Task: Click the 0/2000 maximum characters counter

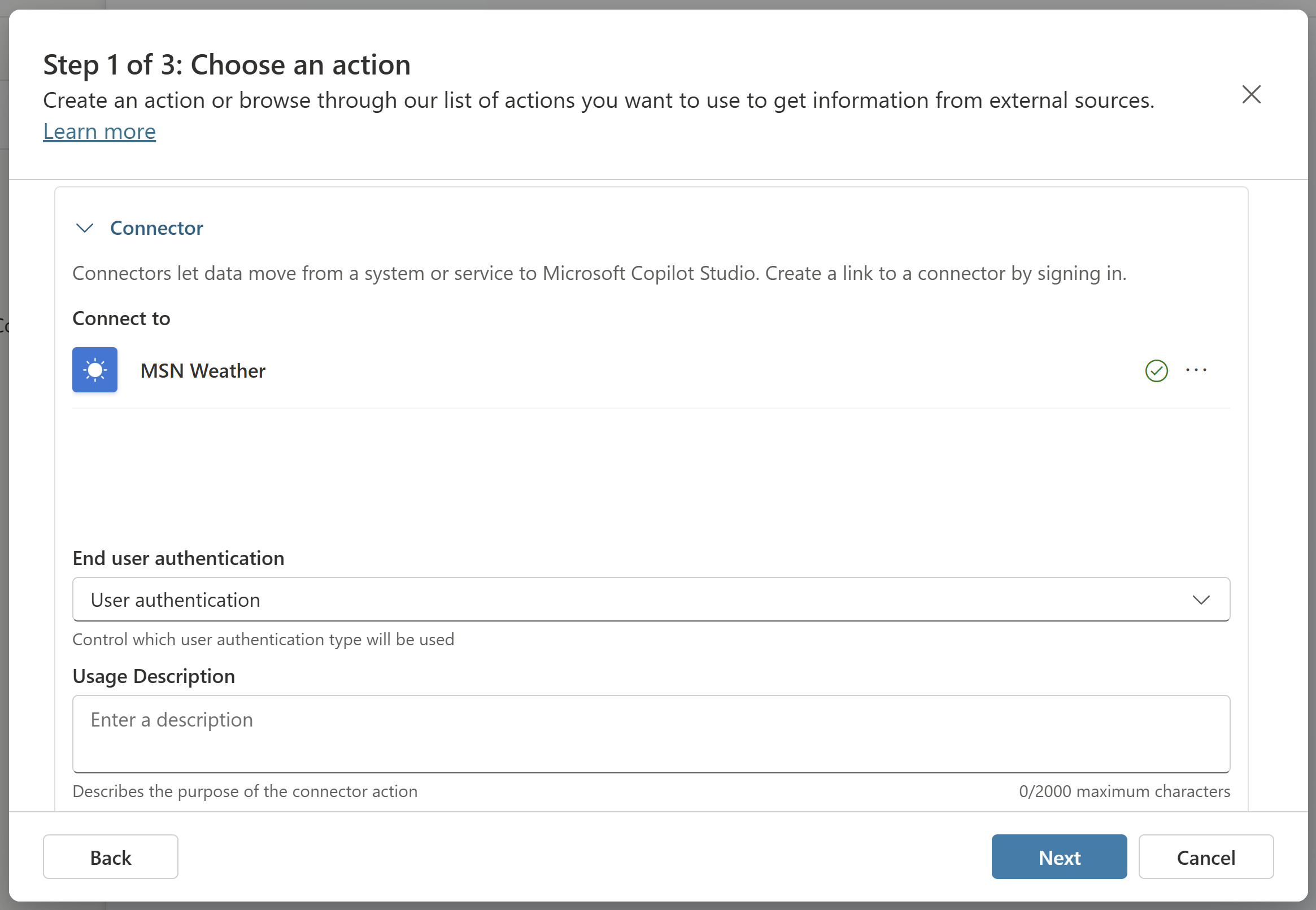Action: pyautogui.click(x=1125, y=791)
